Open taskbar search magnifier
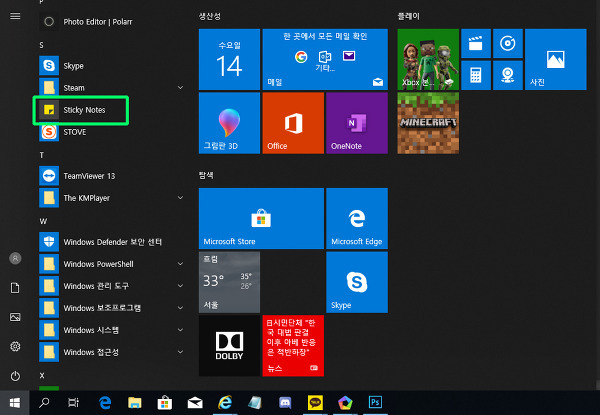The height and width of the screenshot is (415, 600). (44, 402)
